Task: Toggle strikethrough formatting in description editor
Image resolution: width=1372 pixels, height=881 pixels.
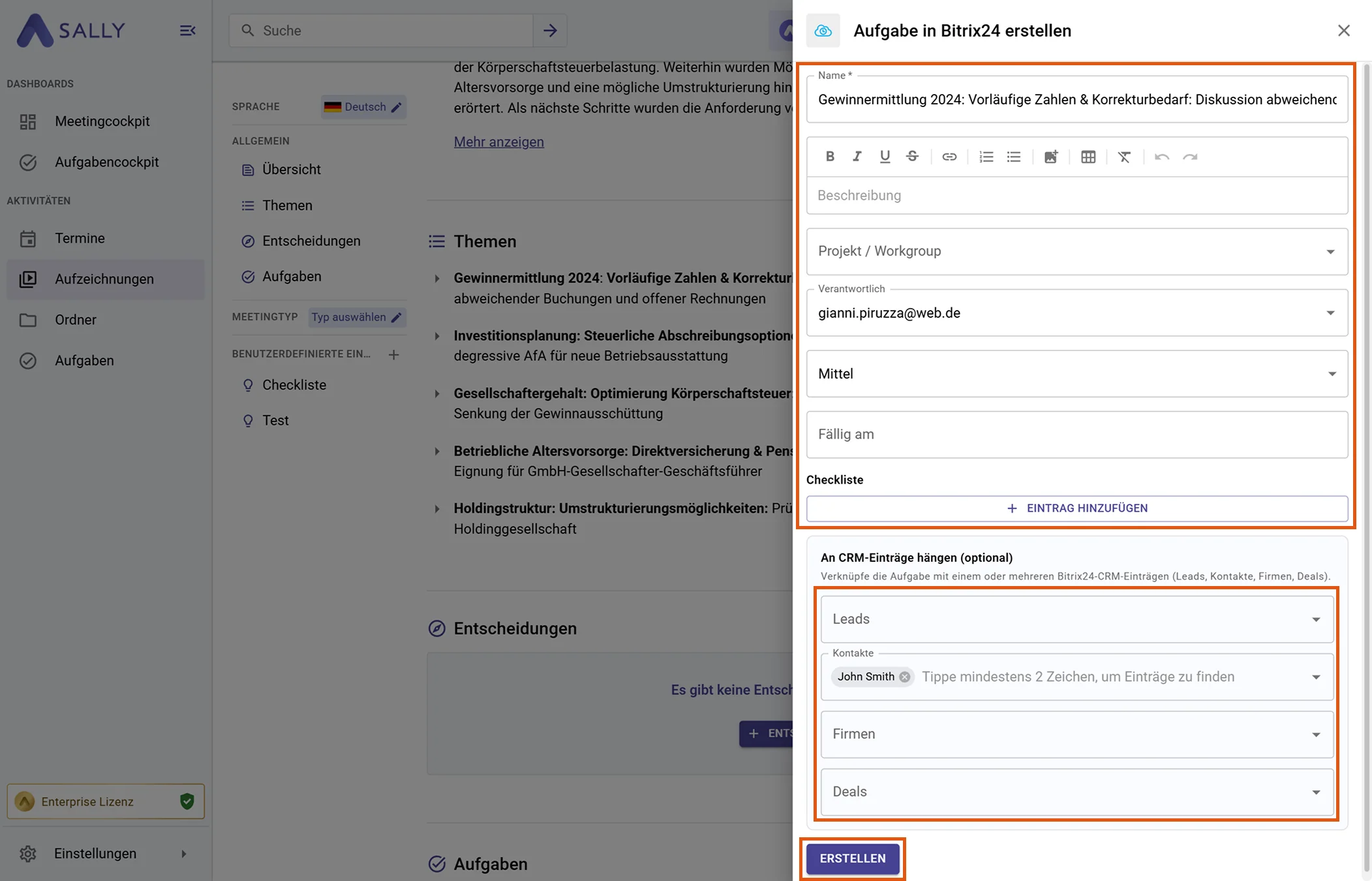Action: [912, 157]
